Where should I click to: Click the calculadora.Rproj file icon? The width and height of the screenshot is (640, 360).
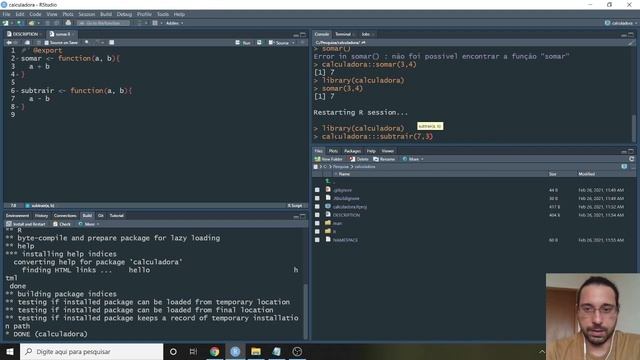point(328,207)
